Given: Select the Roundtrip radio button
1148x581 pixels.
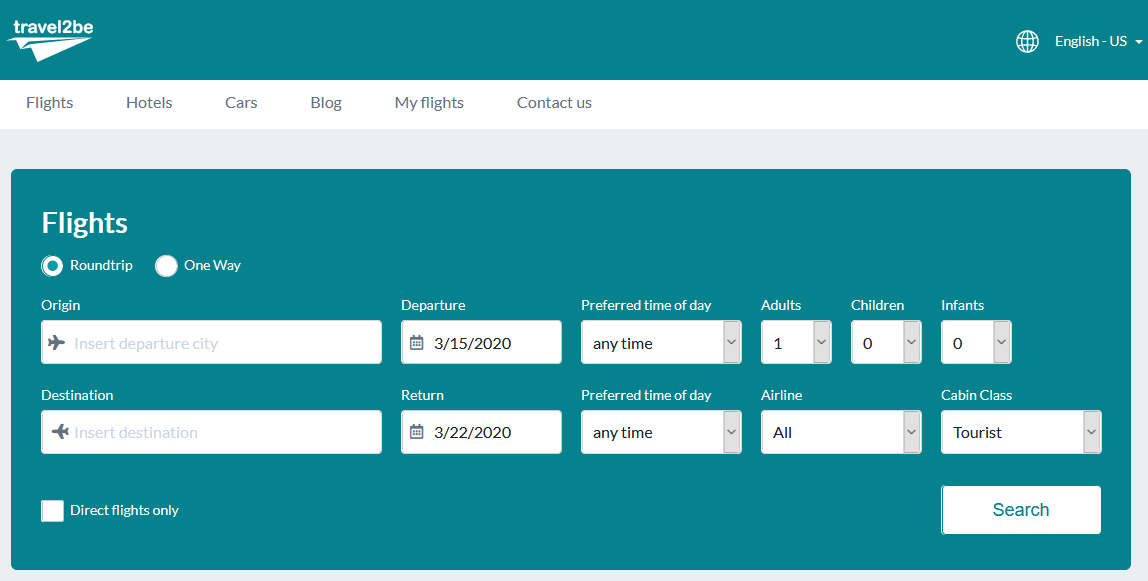Looking at the screenshot, I should pos(52,266).
